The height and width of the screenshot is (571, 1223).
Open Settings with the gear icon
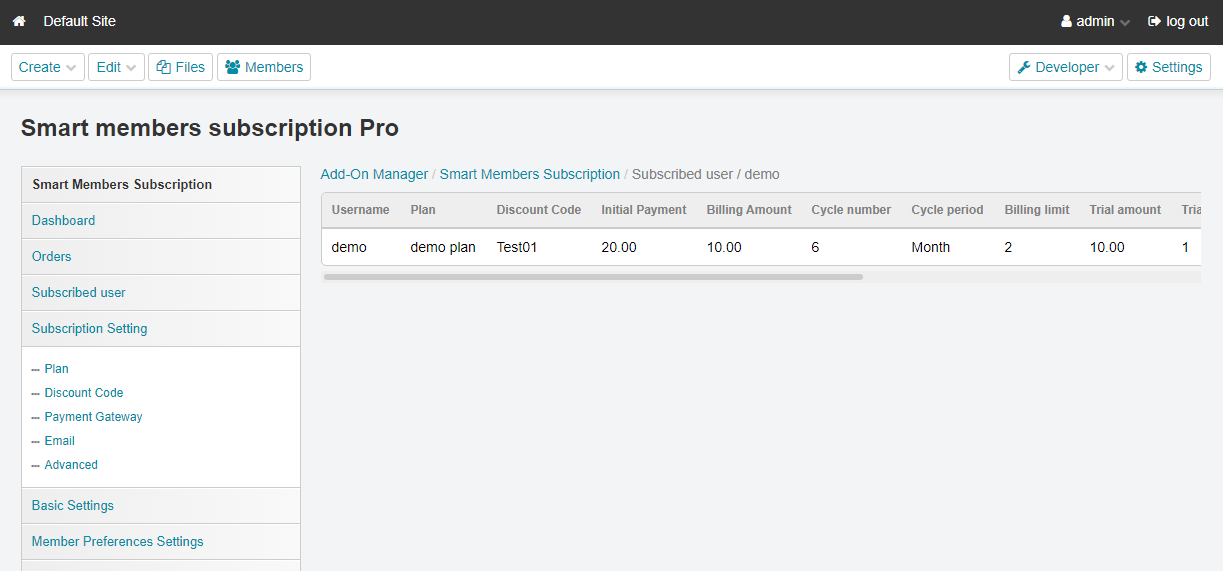click(1168, 67)
